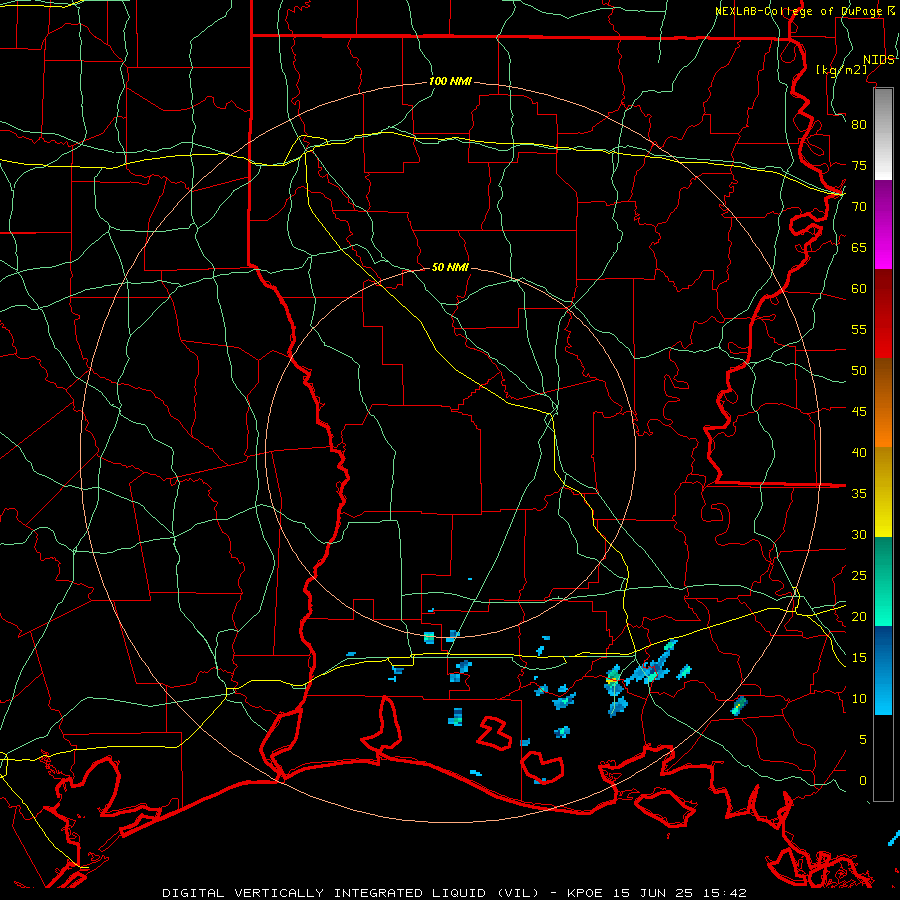
Task: Click the 5 value on the color scale
Action: (x=863, y=740)
